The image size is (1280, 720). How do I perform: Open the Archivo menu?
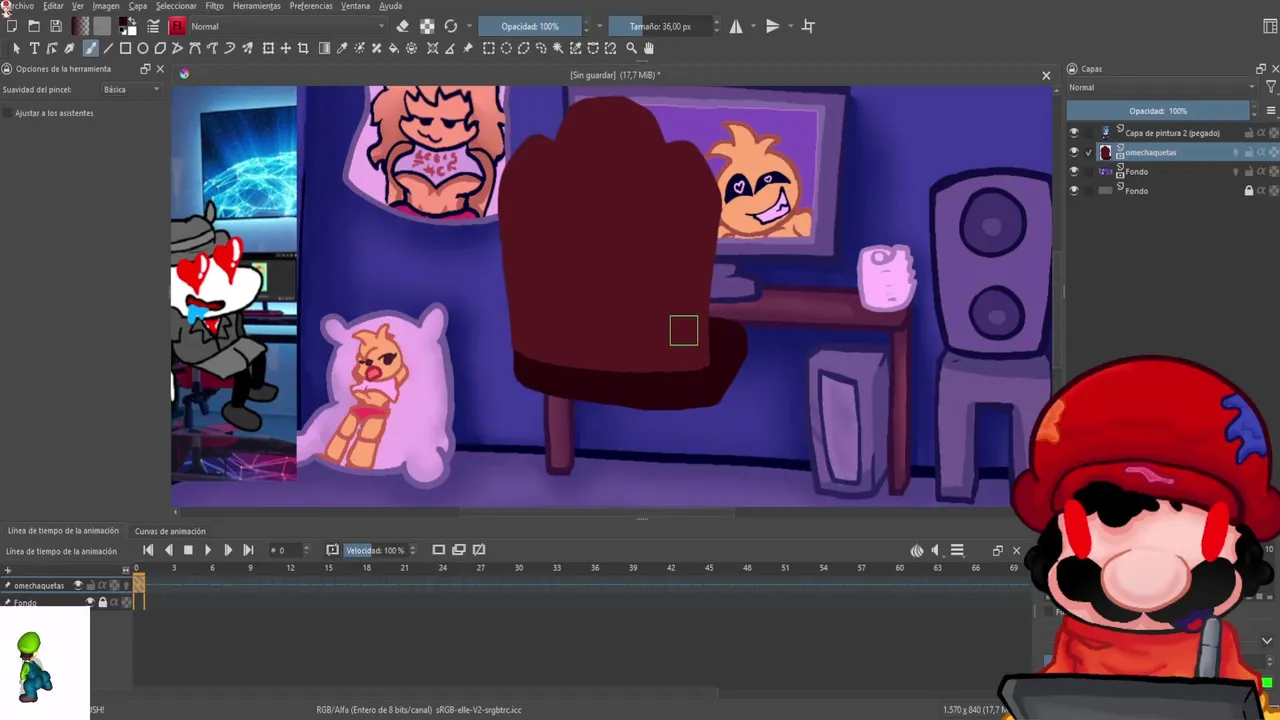pyautogui.click(x=17, y=6)
